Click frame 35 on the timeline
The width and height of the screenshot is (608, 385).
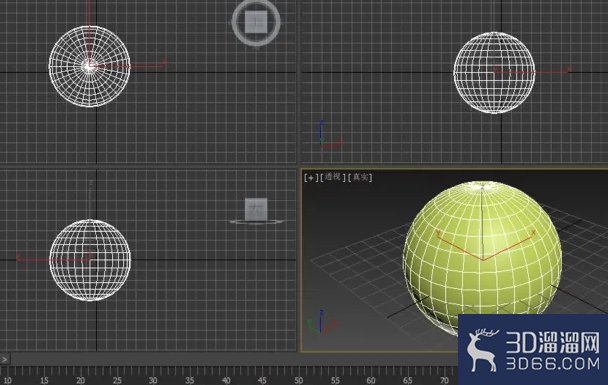click(x=189, y=380)
